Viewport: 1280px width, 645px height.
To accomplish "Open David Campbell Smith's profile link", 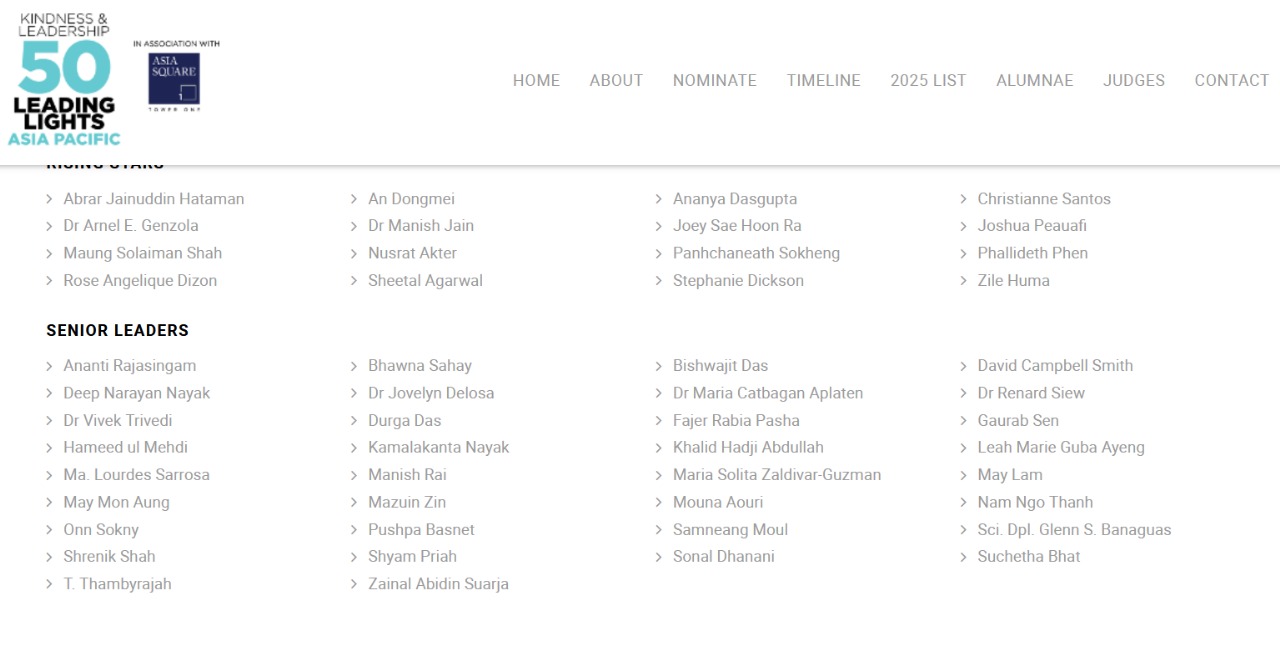I will point(1055,366).
